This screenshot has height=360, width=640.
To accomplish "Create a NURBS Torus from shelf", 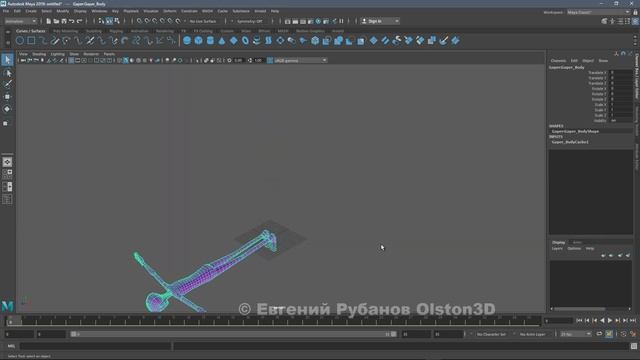I will [x=245, y=40].
